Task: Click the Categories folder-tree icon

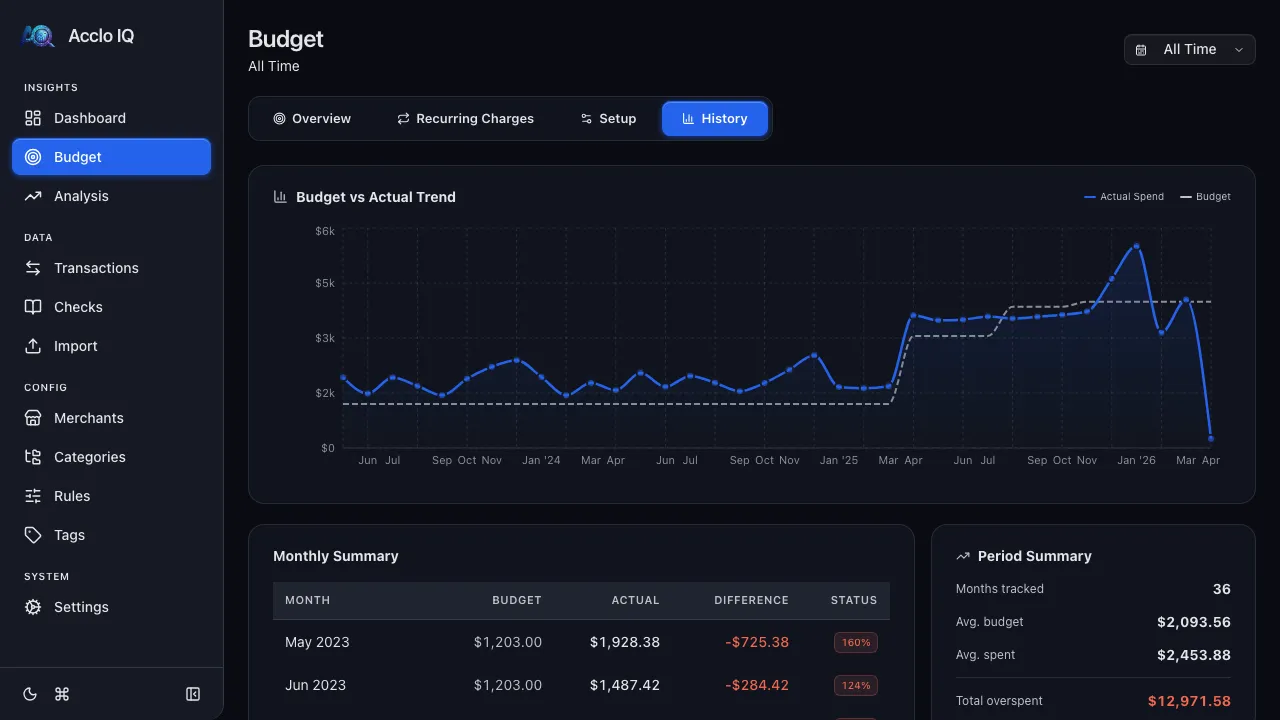Action: (x=33, y=457)
